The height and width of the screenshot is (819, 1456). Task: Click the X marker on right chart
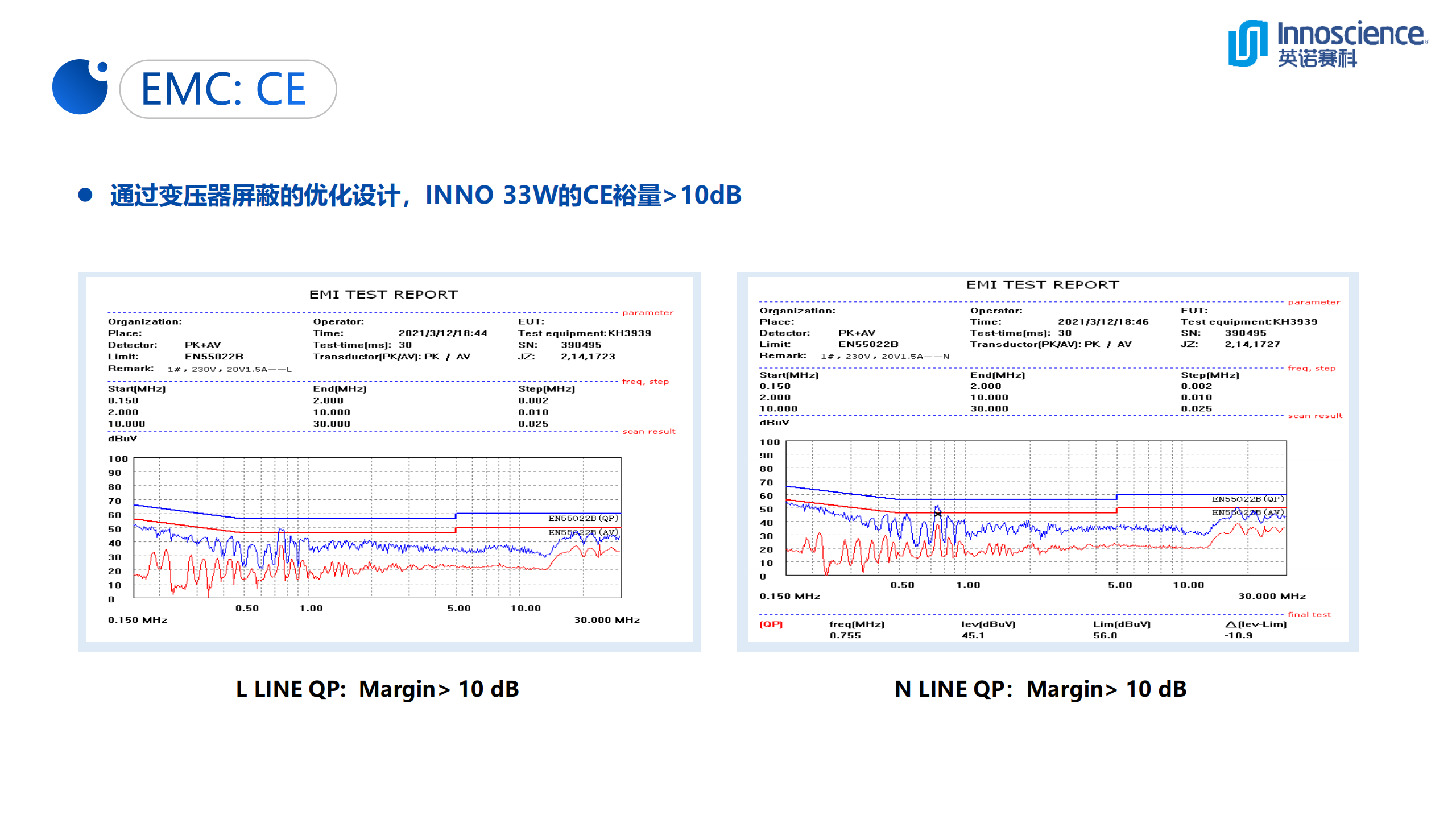tap(937, 514)
